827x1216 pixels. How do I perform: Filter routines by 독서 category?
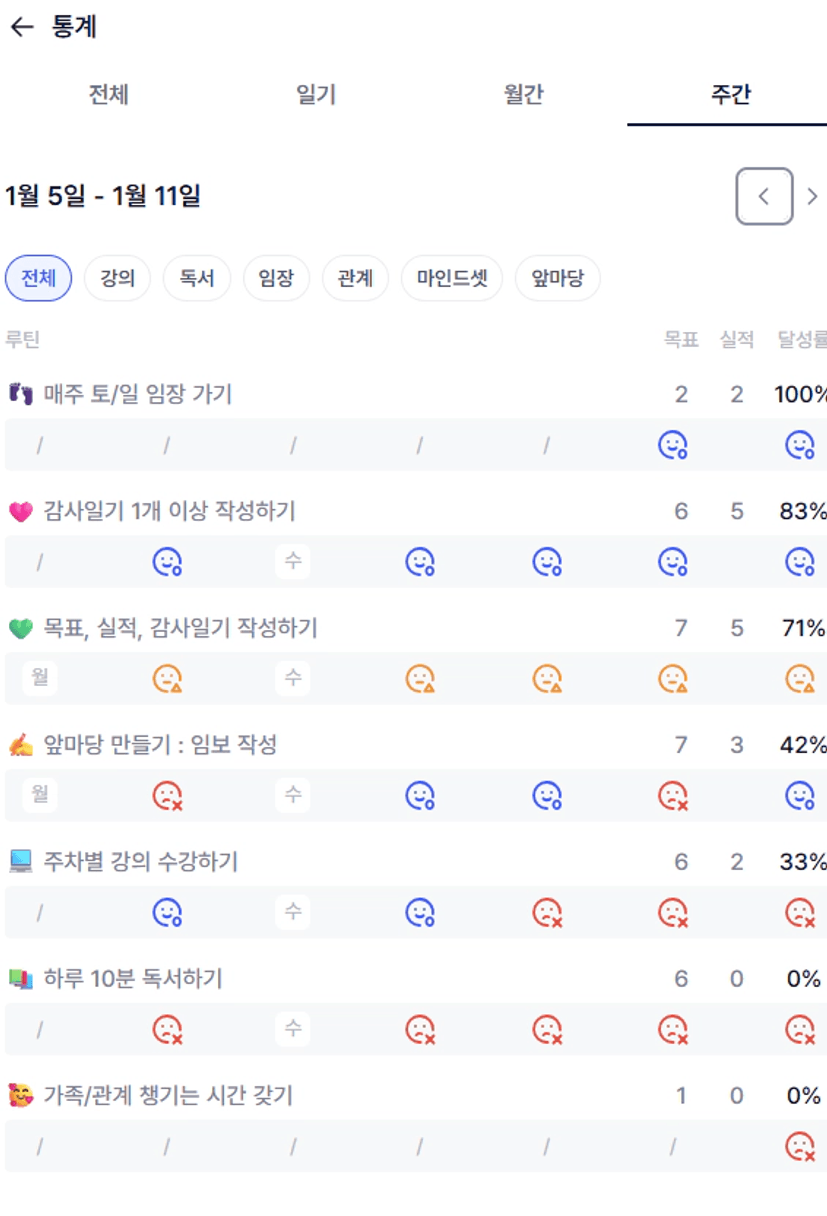(197, 278)
